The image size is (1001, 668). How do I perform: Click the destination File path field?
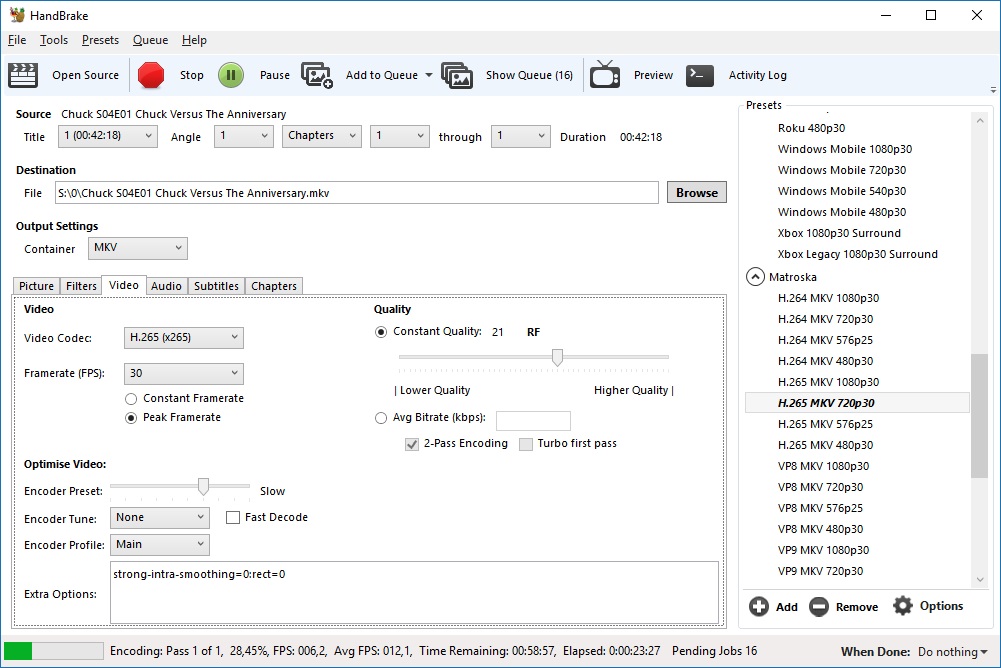tap(355, 193)
